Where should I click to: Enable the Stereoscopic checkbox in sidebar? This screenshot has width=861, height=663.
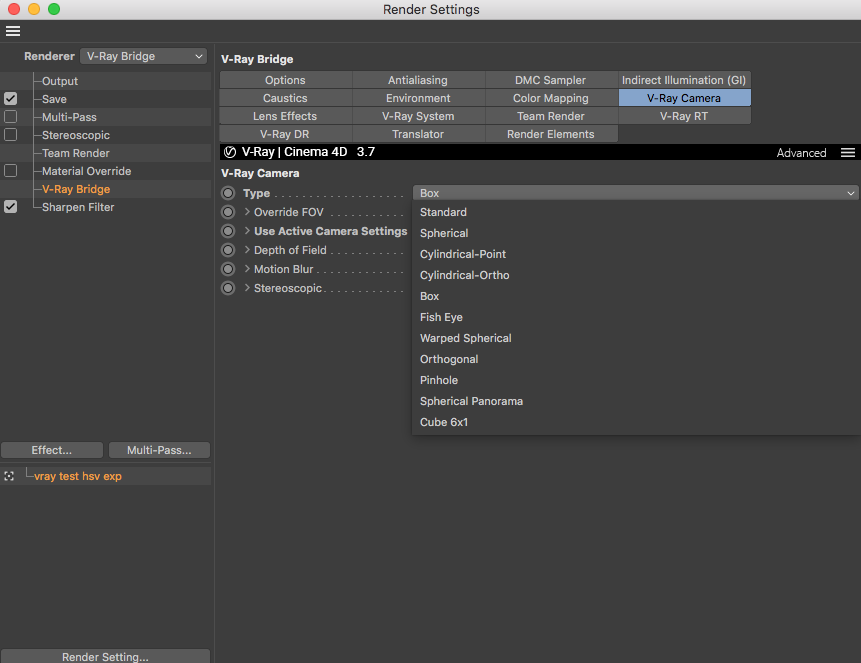(x=10, y=135)
